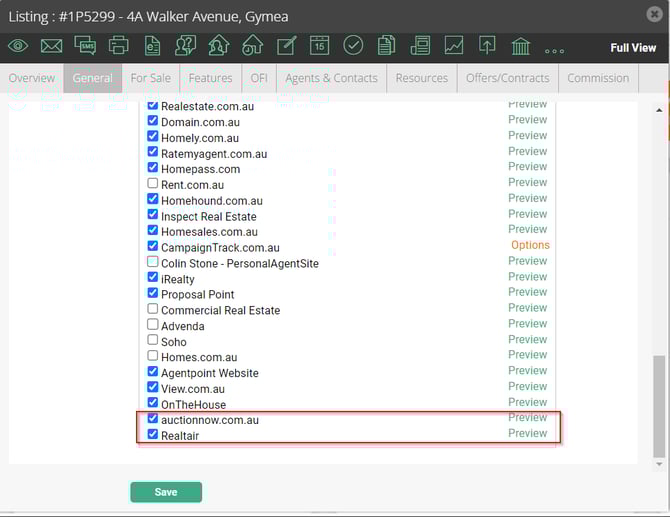Click the checkmark circle task icon

pyautogui.click(x=353, y=45)
